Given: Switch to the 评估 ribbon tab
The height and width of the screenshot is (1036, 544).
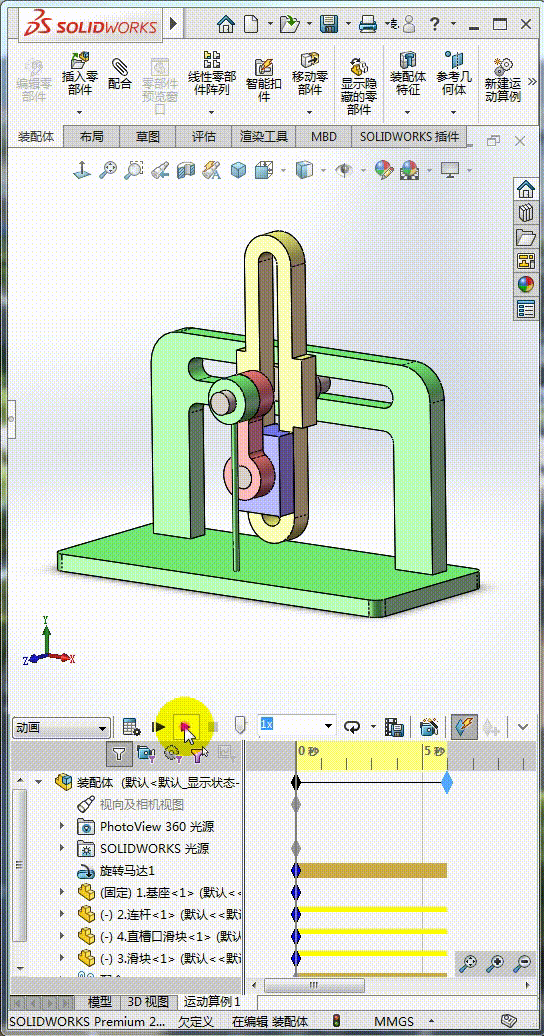Looking at the screenshot, I should [x=204, y=137].
